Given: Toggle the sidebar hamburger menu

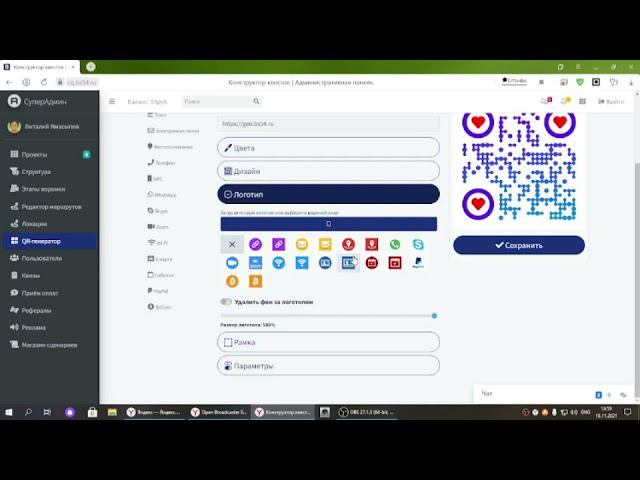Looking at the screenshot, I should [112, 101].
